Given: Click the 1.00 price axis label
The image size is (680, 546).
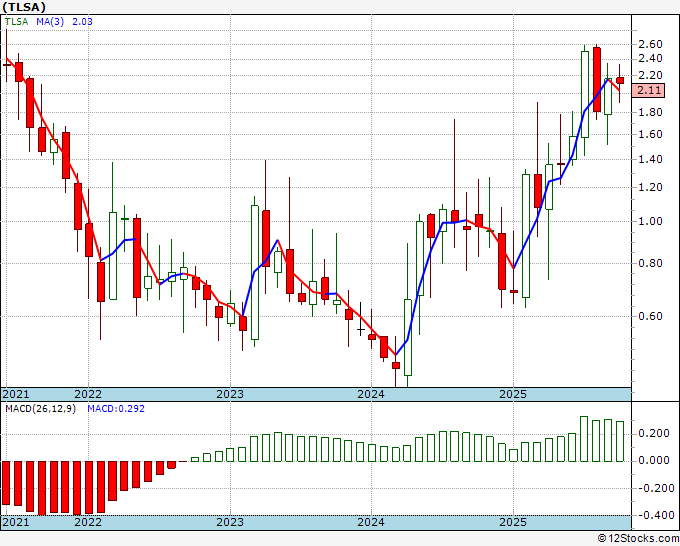Looking at the screenshot, I should pos(650,221).
